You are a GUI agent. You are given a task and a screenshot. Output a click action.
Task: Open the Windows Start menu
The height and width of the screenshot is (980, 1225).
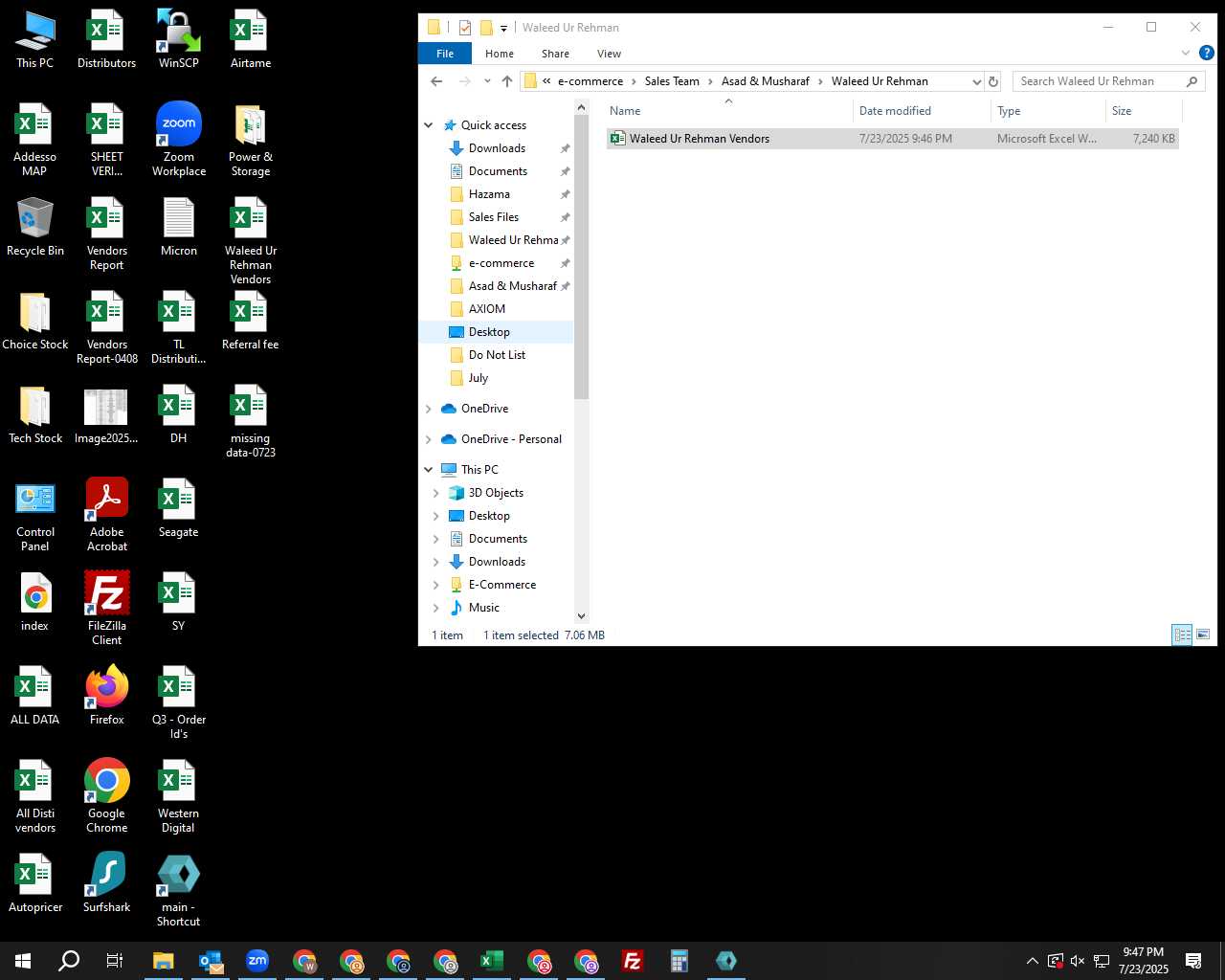click(23, 961)
